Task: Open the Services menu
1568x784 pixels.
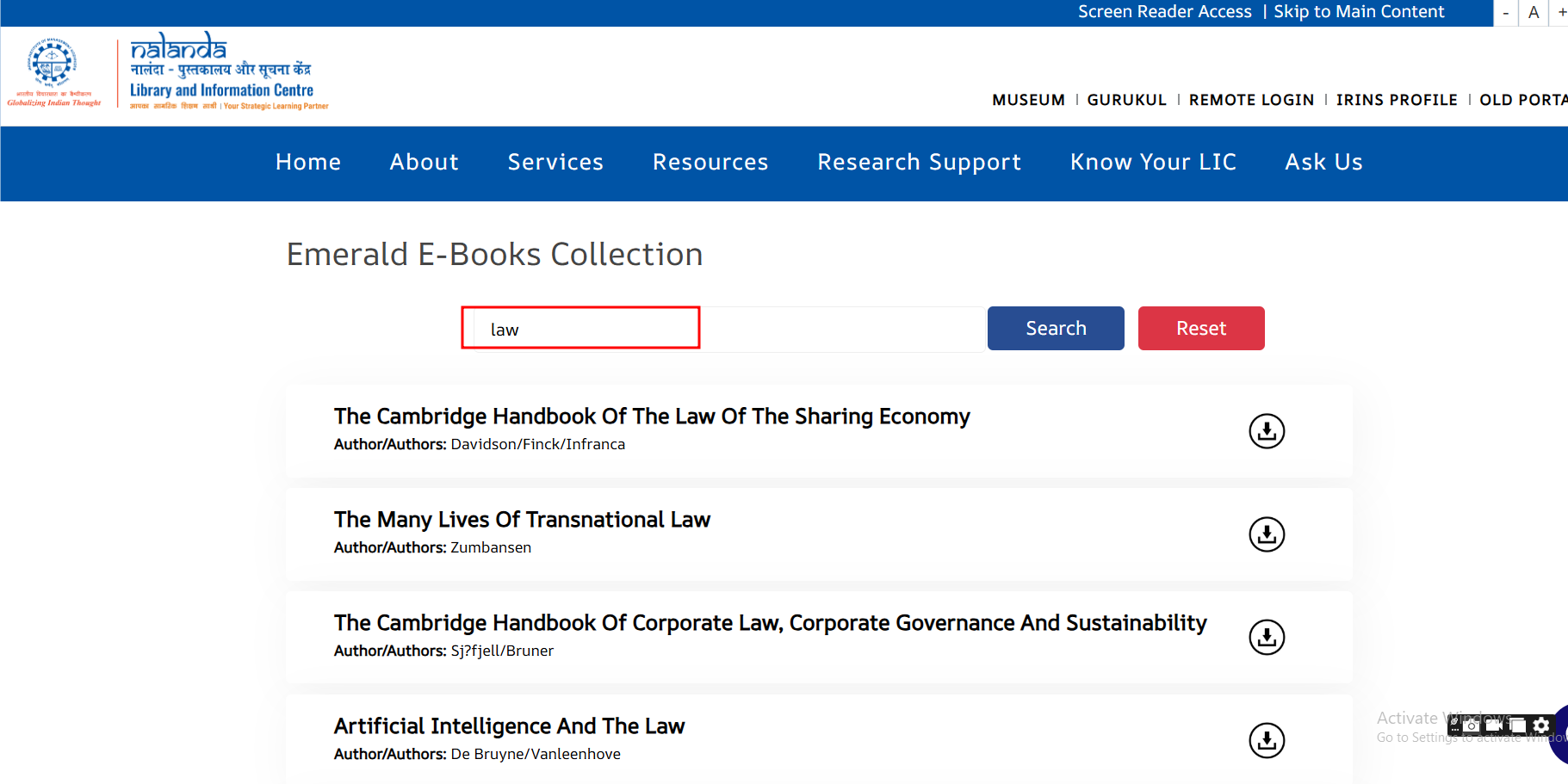Action: (555, 163)
